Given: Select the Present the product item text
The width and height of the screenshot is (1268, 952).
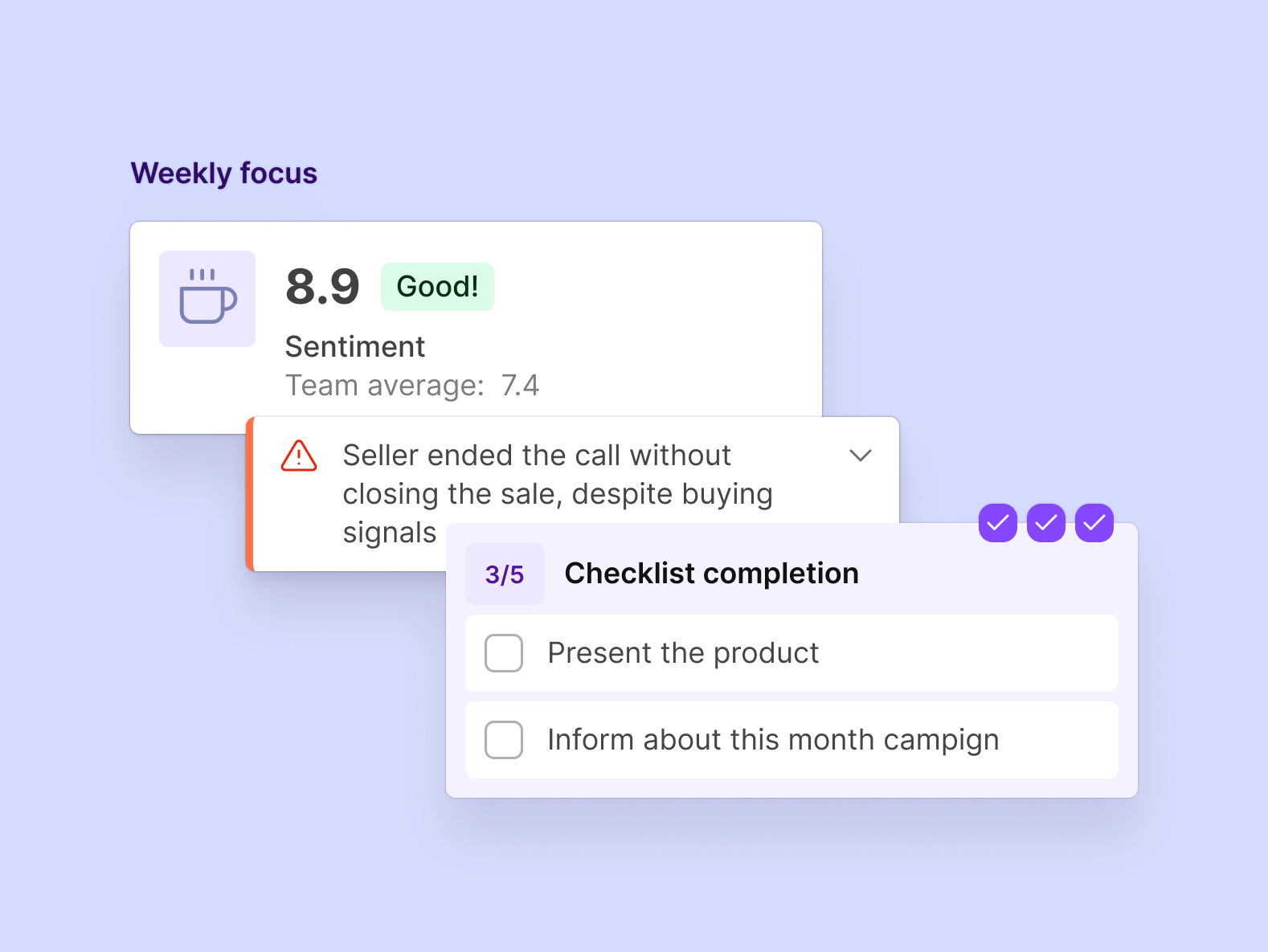Looking at the screenshot, I should pos(683,653).
